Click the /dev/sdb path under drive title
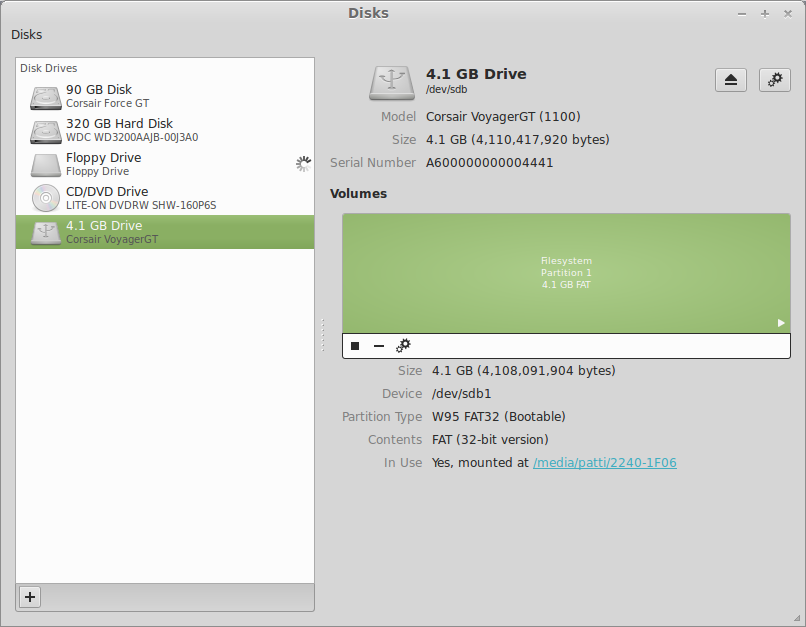This screenshot has height=627, width=806. tap(446, 89)
